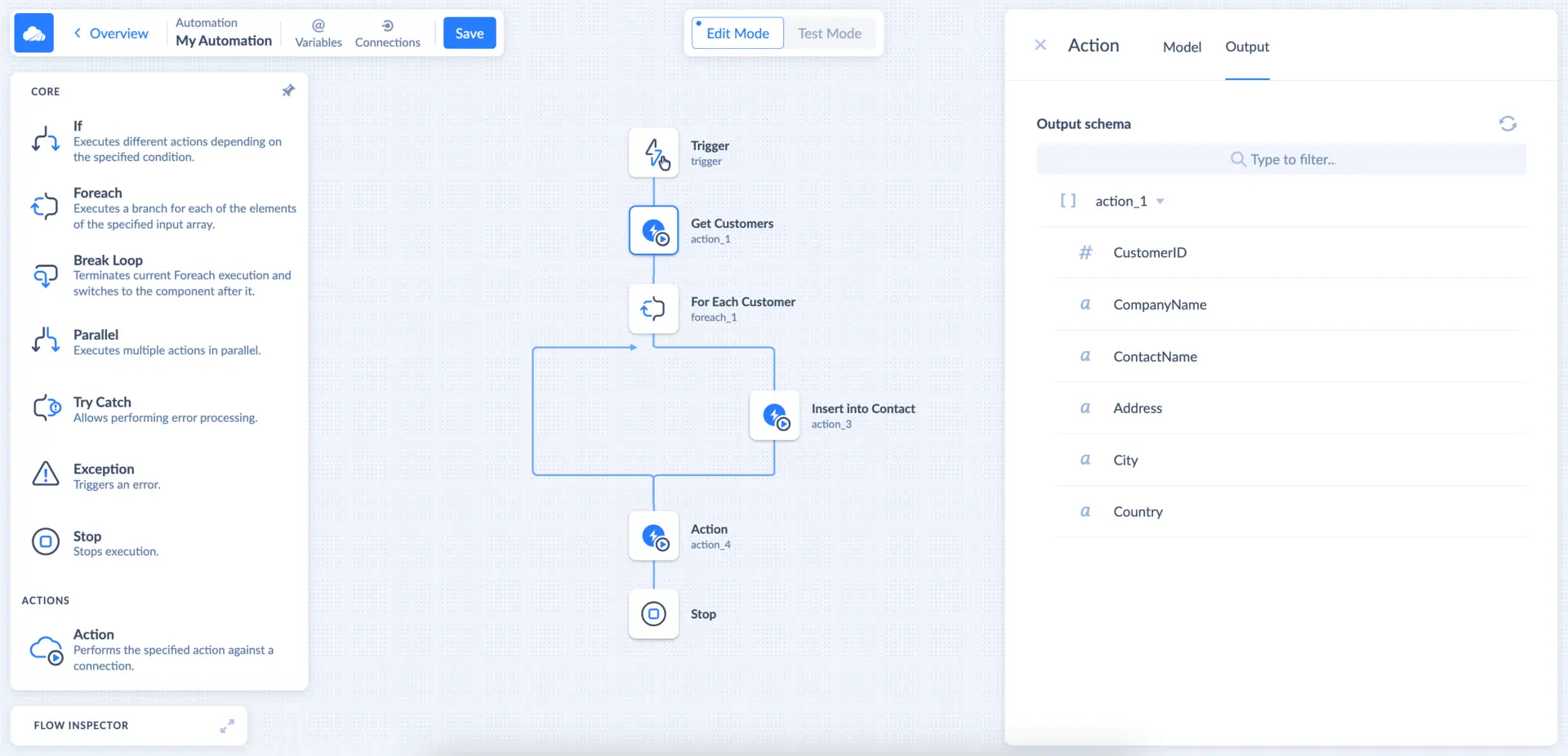Pick the Try Catch component icon
Screen dimensions: 1568x756
click(x=47, y=407)
